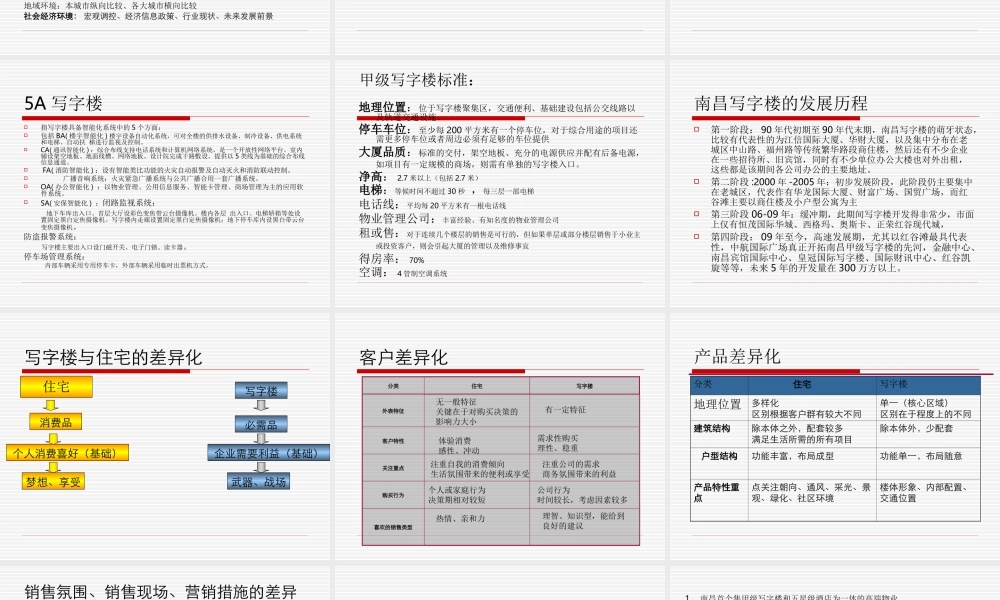1000x600 pixels.
Task: Click the 第一阶段 paragraph in 南昌写字楼的发展历程
Action: pyautogui.click(x=842, y=149)
